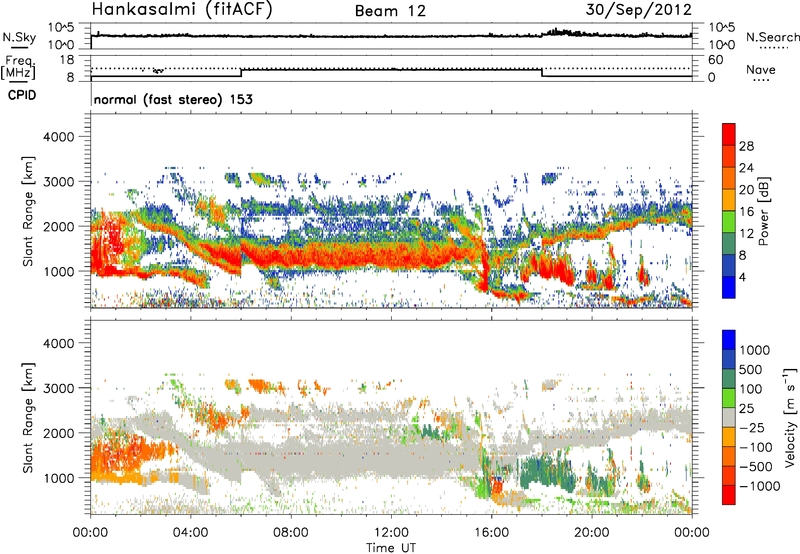This screenshot has height=554, width=800.
Task: Pick the red swatch below -1000 m/s
Action: 729,495
